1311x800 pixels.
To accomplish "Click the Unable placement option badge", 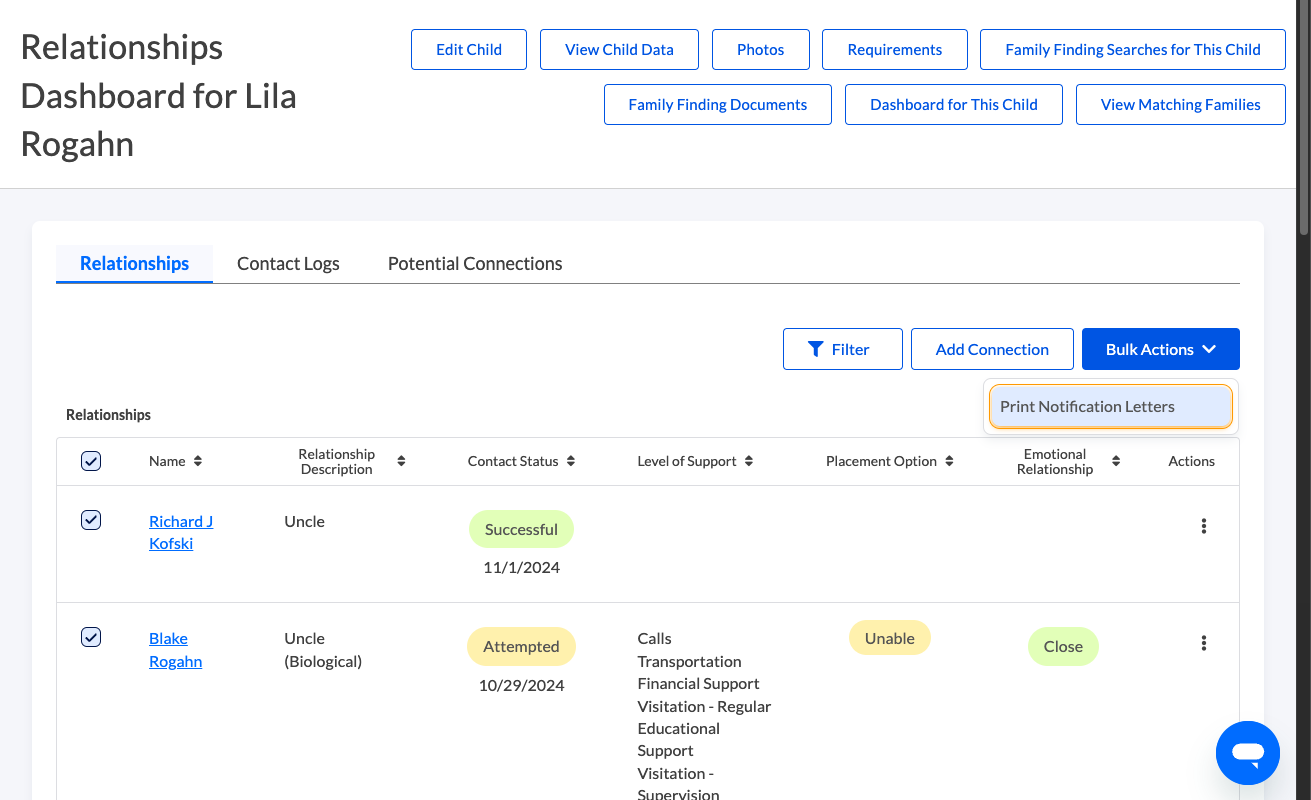I will click(890, 638).
